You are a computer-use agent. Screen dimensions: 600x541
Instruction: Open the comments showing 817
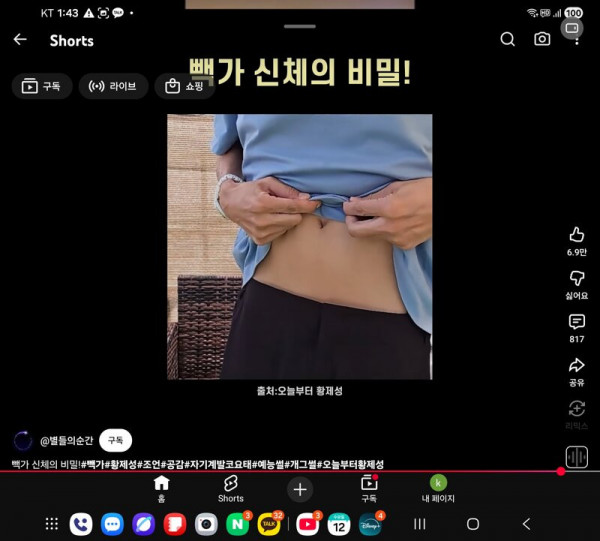click(576, 323)
